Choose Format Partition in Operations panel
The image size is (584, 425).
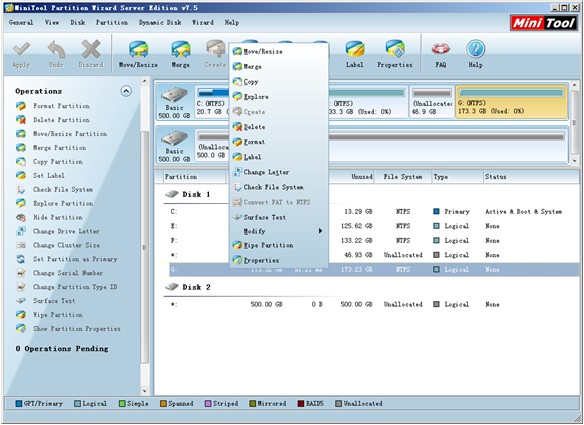coord(53,106)
